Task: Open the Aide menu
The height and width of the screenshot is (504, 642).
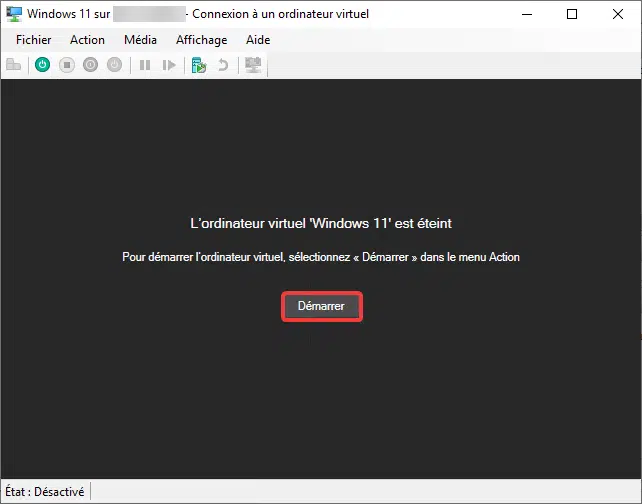Action: (x=258, y=40)
